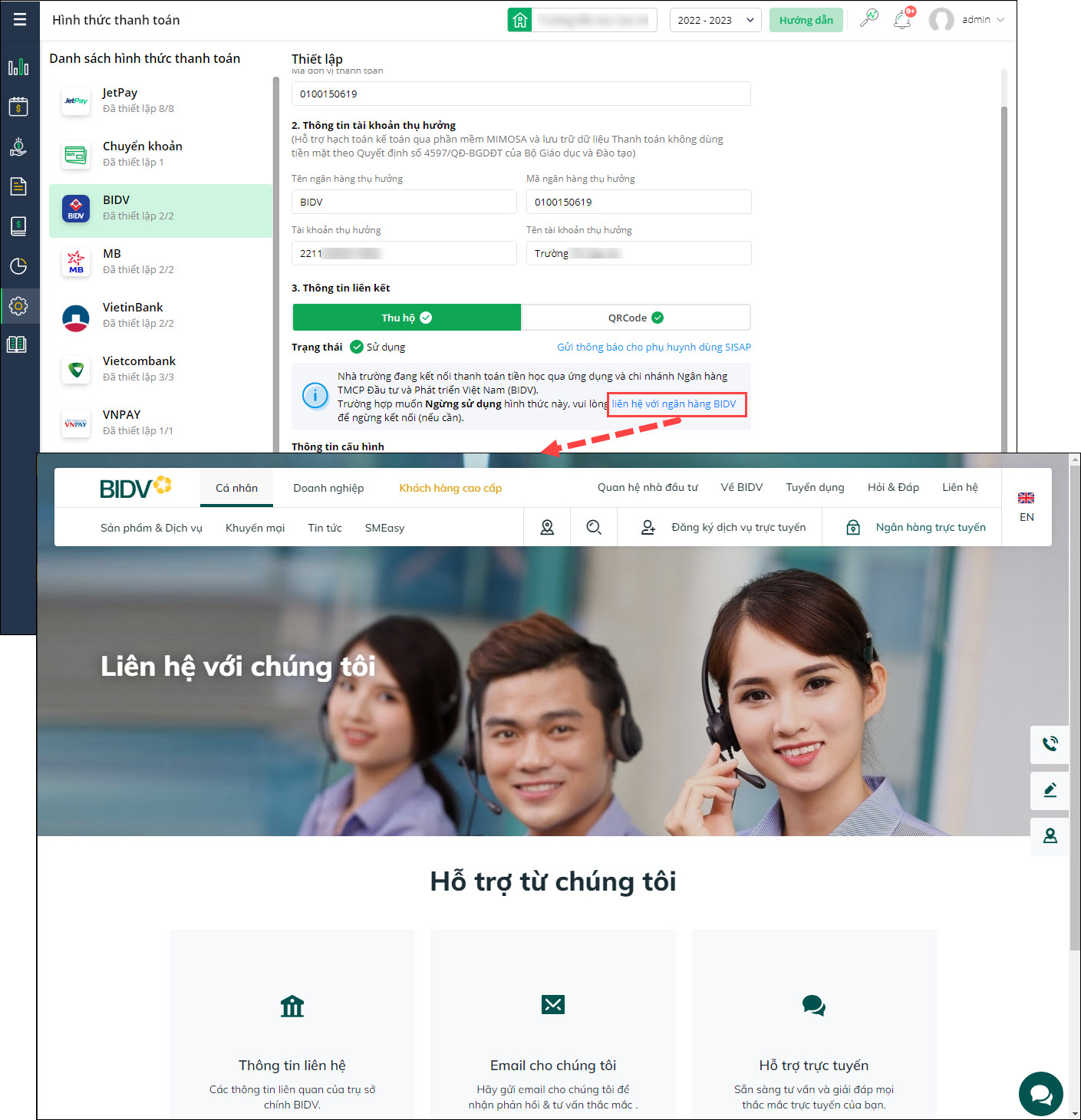Click the envelope icon above Email cho chúng tôi
Screen dimensions: 1081x1120
tap(553, 1004)
